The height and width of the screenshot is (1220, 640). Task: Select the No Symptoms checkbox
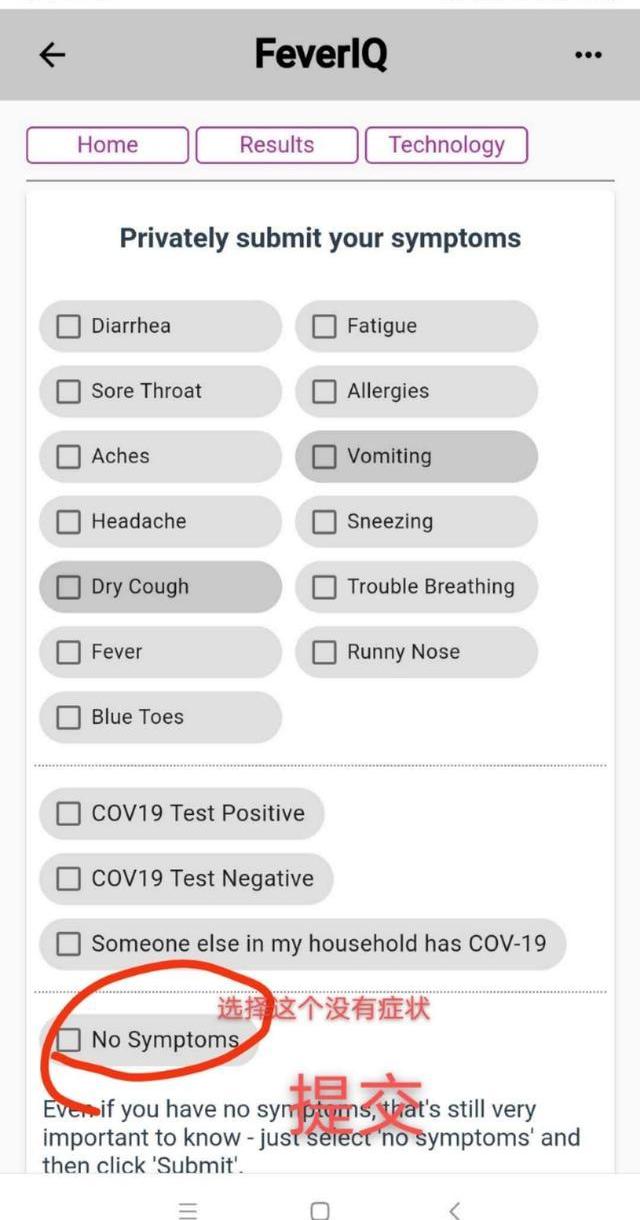(68, 1040)
